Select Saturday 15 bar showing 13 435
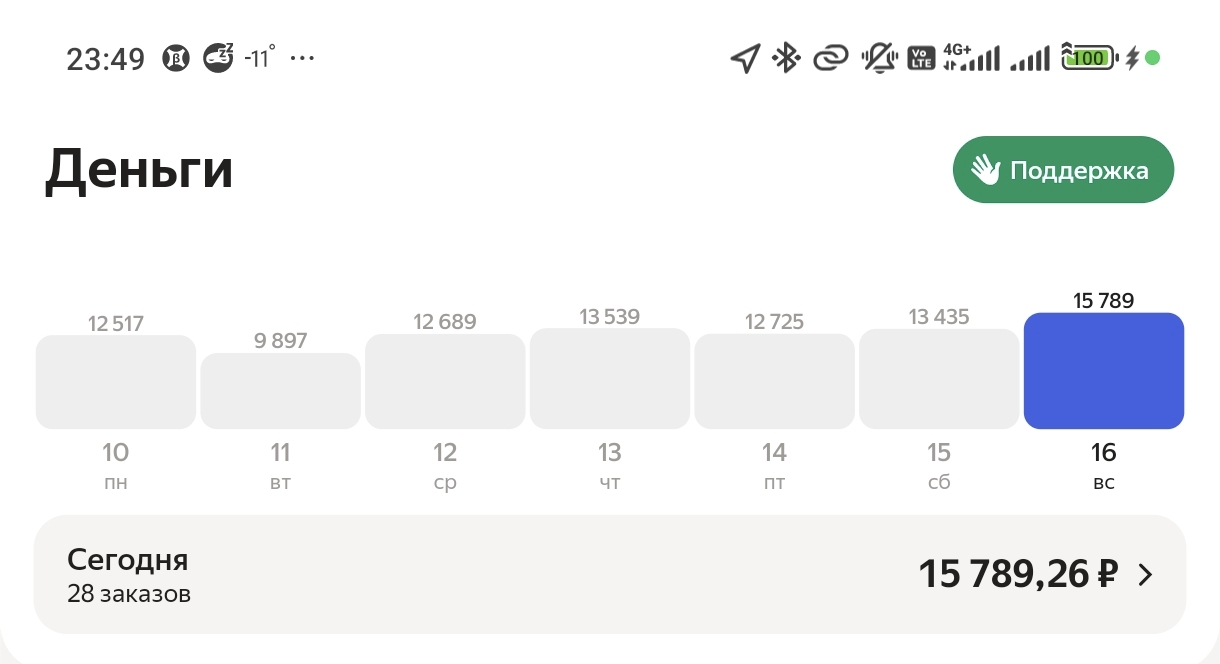The height and width of the screenshot is (664, 1220). tap(939, 379)
